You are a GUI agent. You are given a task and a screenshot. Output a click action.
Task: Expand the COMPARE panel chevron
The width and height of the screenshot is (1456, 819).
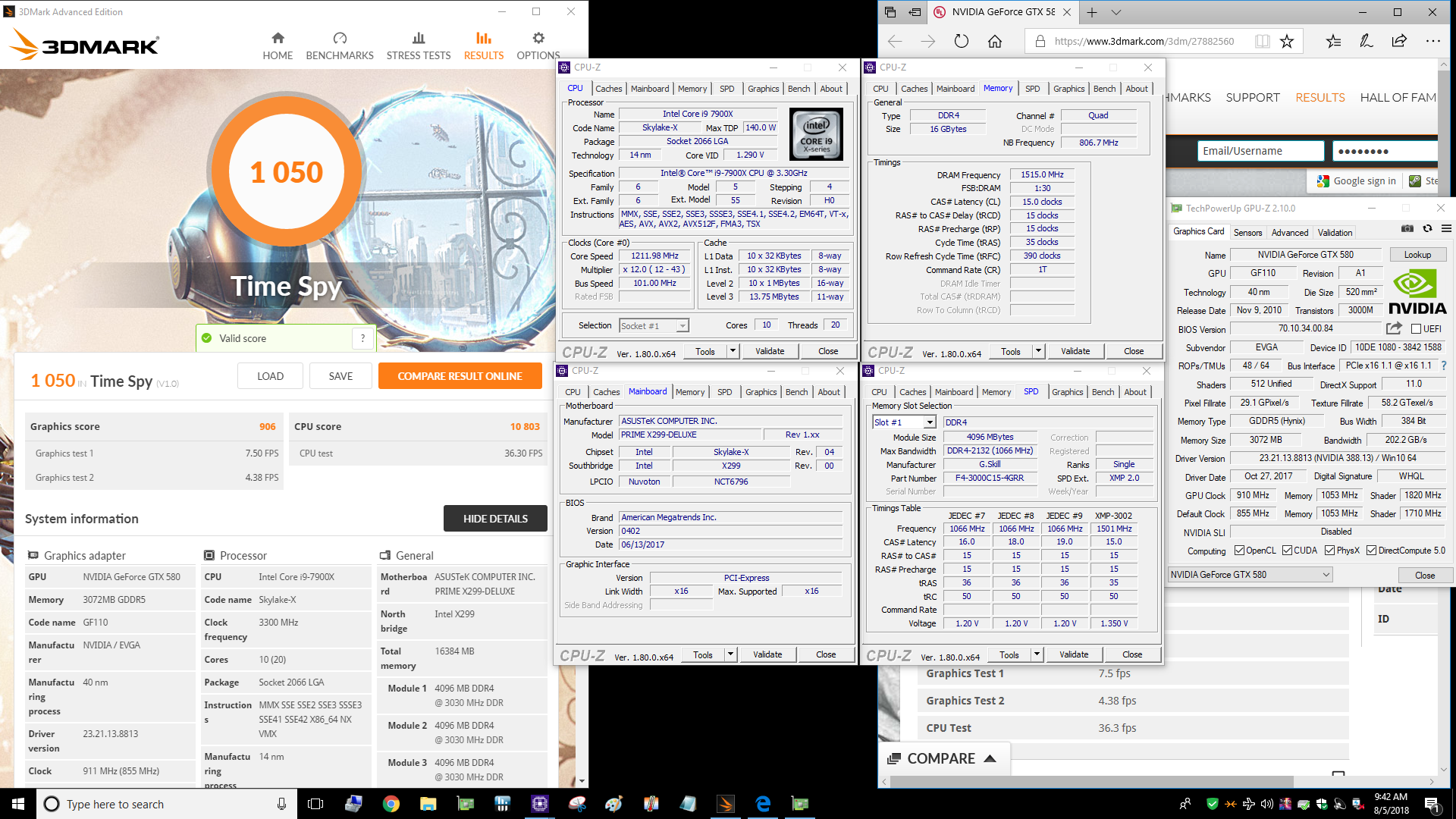point(990,758)
